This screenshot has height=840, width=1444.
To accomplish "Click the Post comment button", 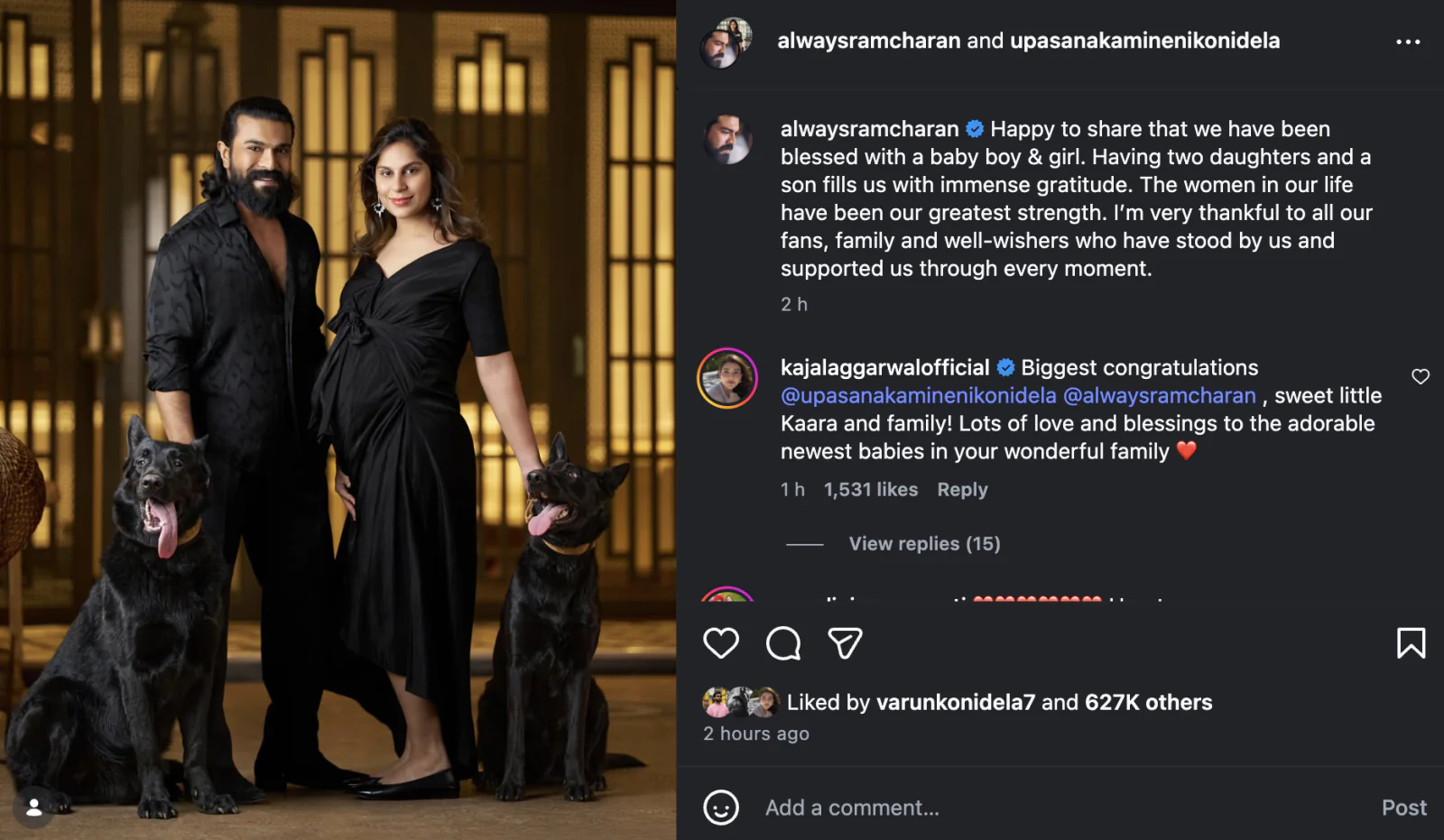I will point(1403,808).
